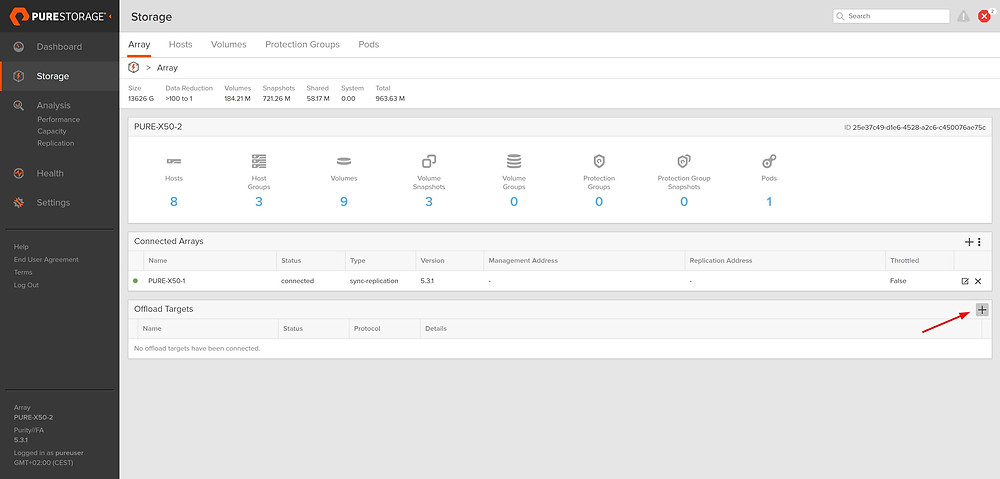Edit the PURE-X50-1 connection
This screenshot has width=1000, height=479.
965,281
